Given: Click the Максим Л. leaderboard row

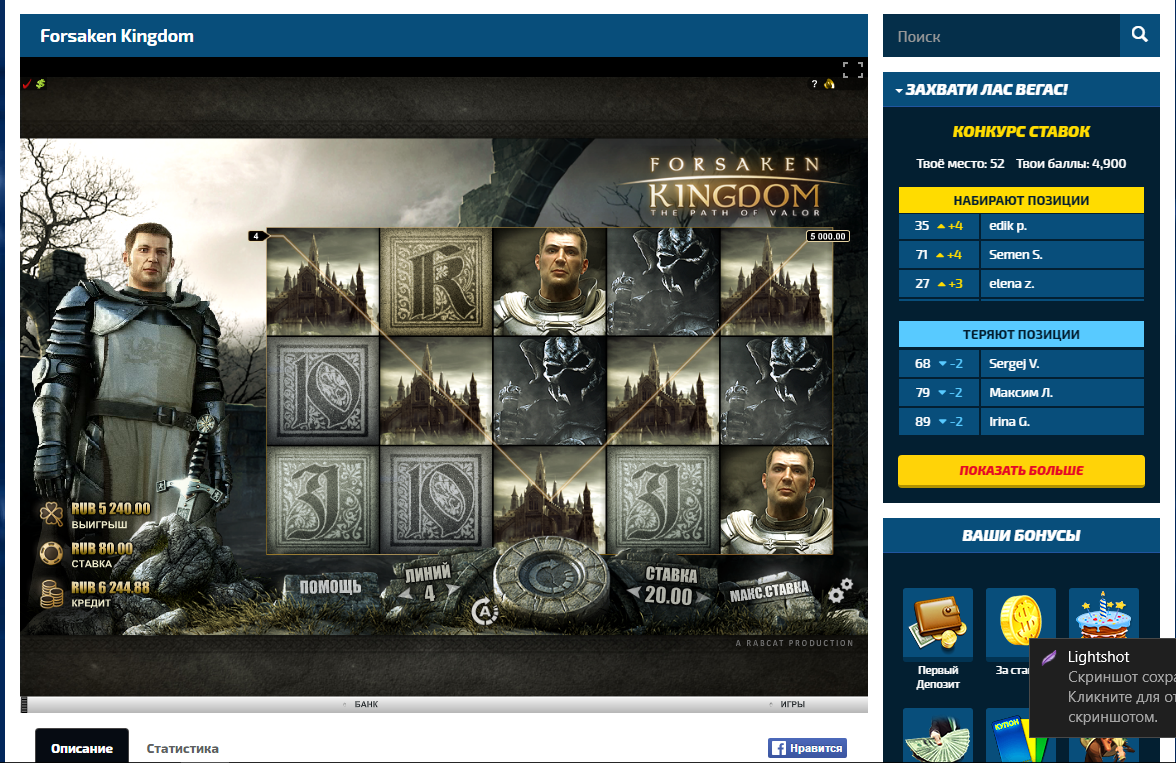Looking at the screenshot, I should pyautogui.click(x=1021, y=392).
